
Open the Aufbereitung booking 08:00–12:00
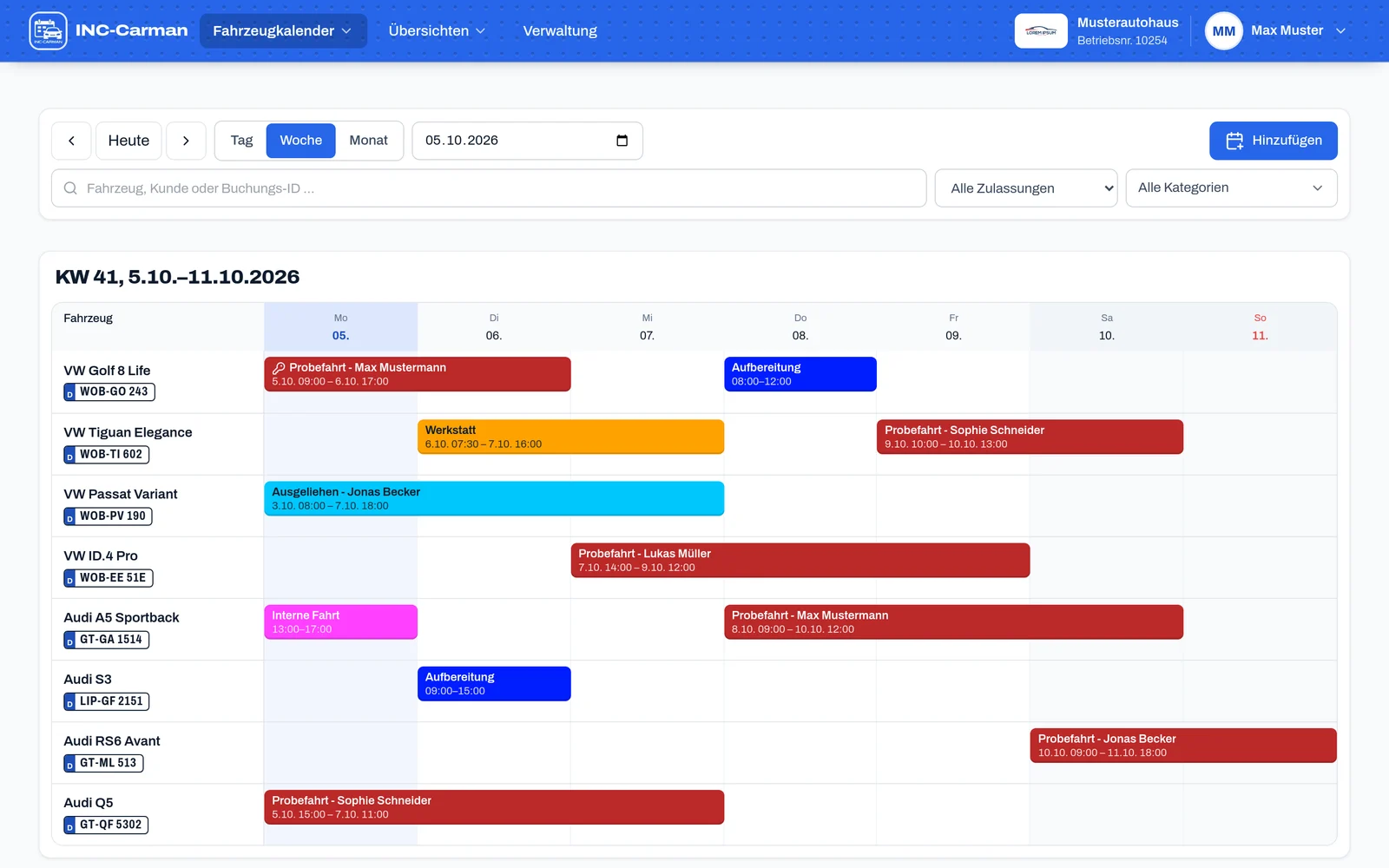800,374
